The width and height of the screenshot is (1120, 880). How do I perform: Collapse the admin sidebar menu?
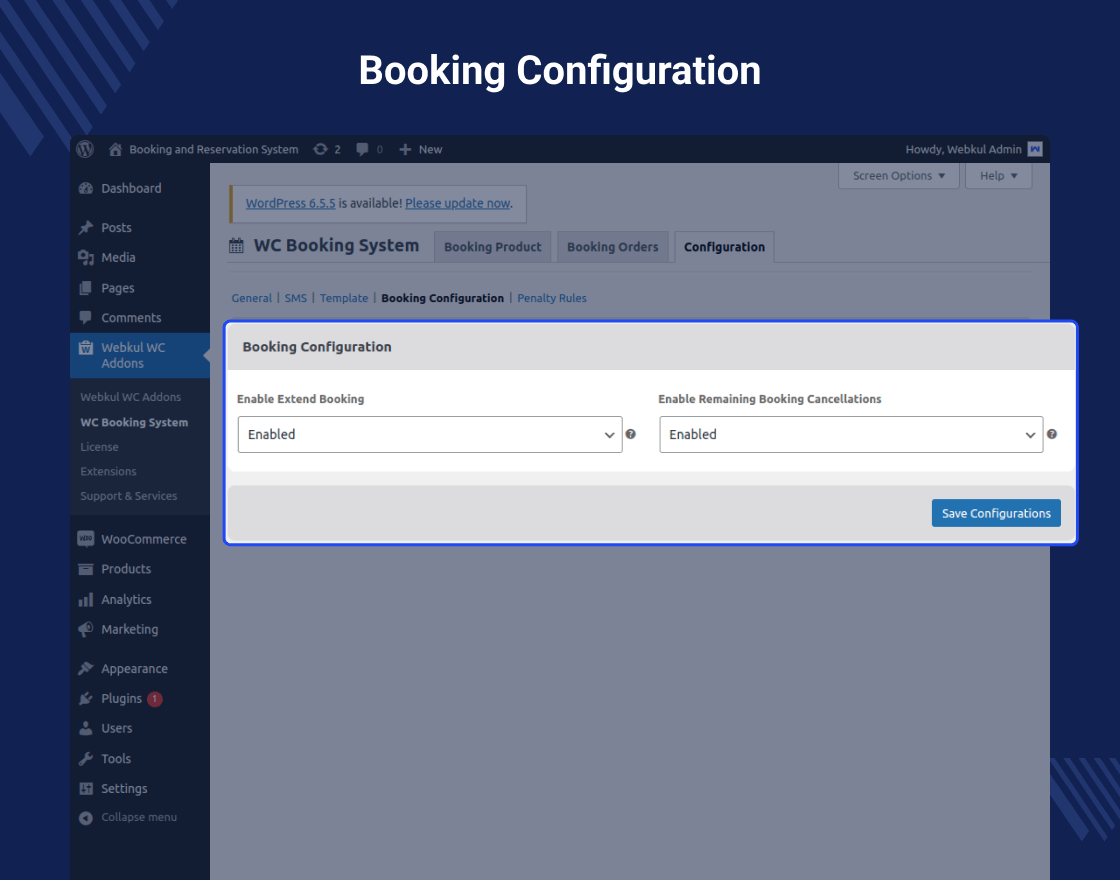coord(86,817)
